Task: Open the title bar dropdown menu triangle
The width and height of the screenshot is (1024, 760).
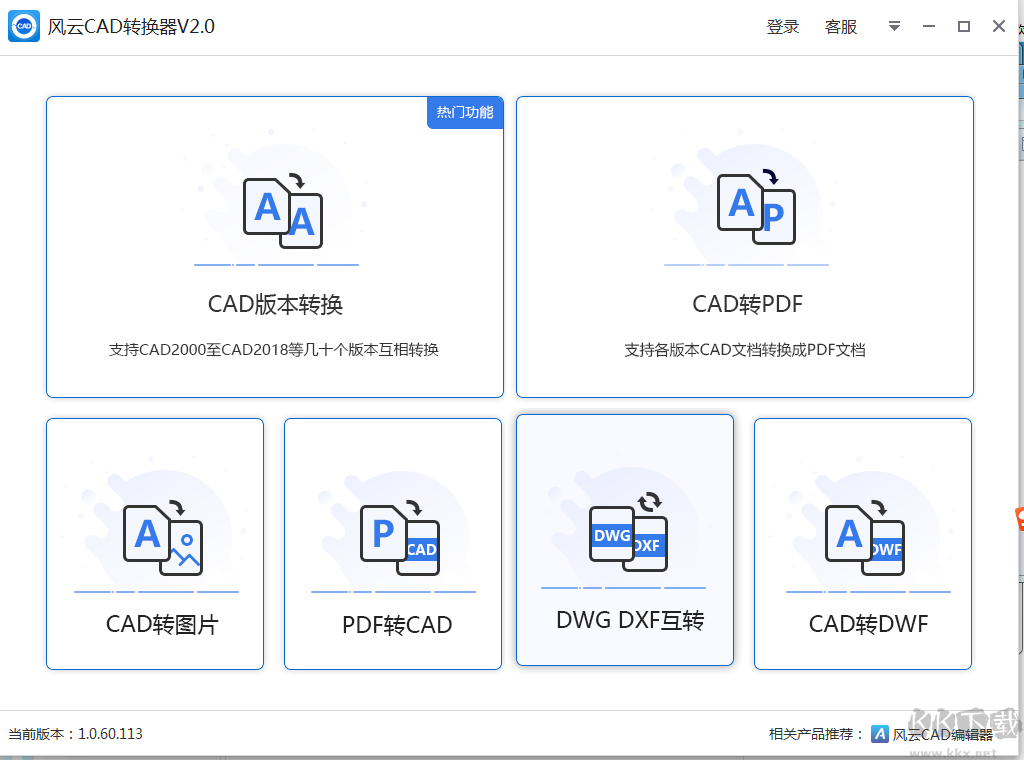Action: (895, 27)
